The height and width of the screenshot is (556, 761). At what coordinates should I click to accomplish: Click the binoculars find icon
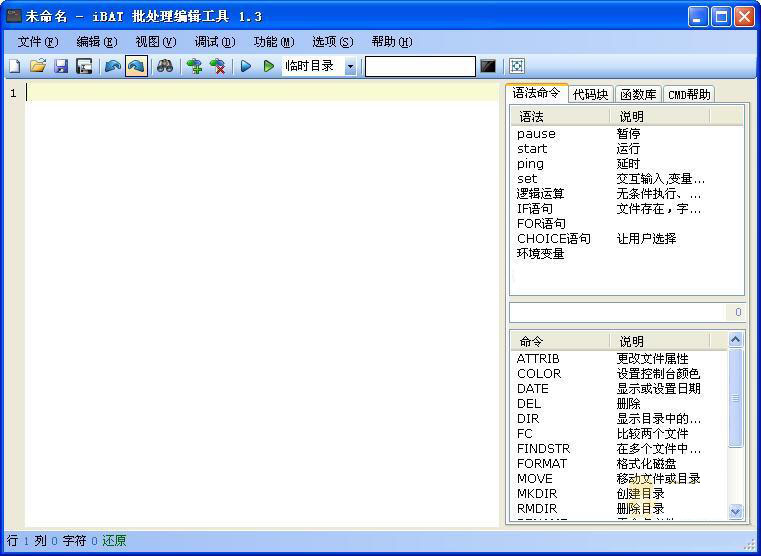tap(164, 66)
